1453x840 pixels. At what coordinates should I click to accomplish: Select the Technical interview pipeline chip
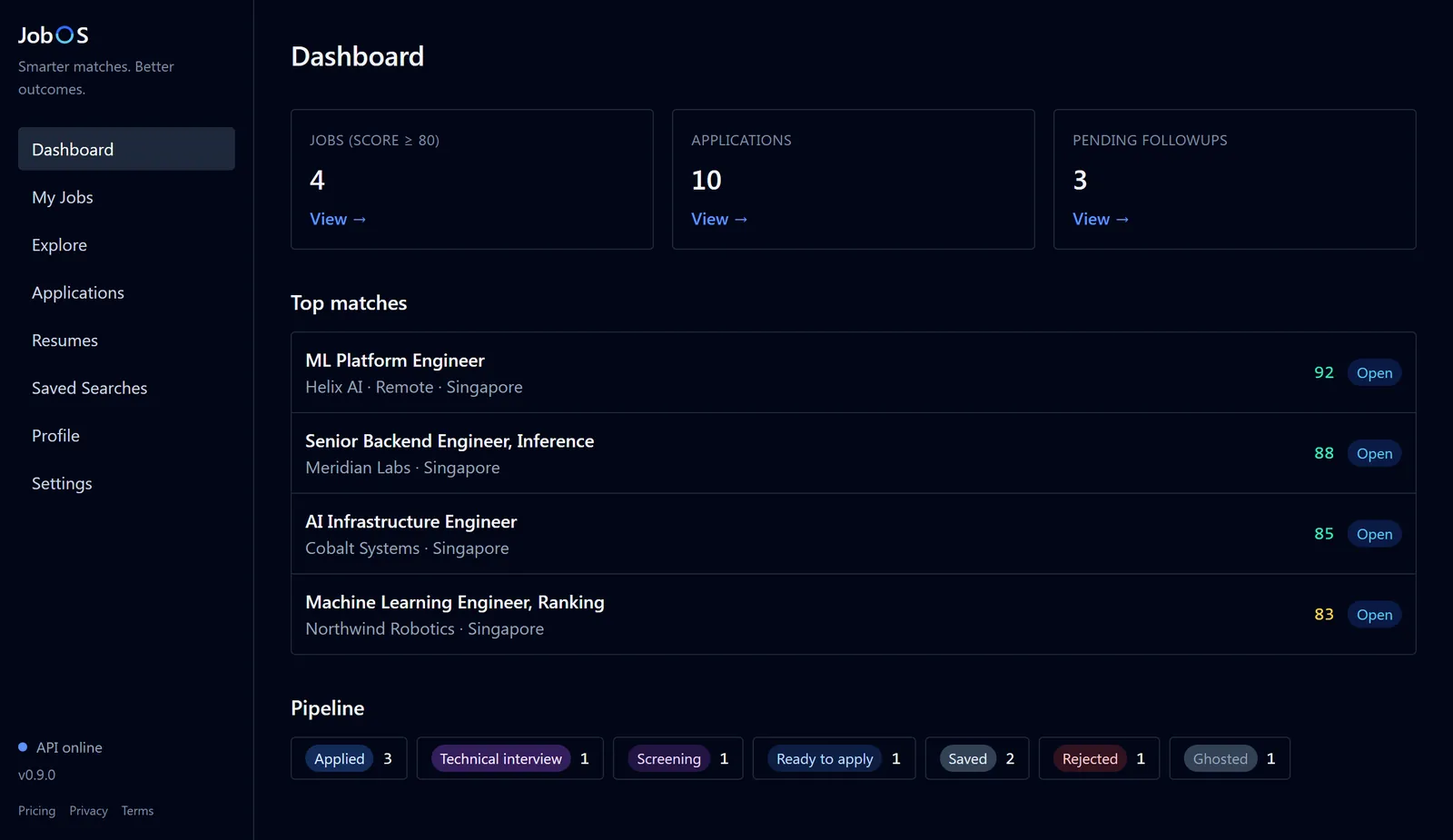coord(510,758)
